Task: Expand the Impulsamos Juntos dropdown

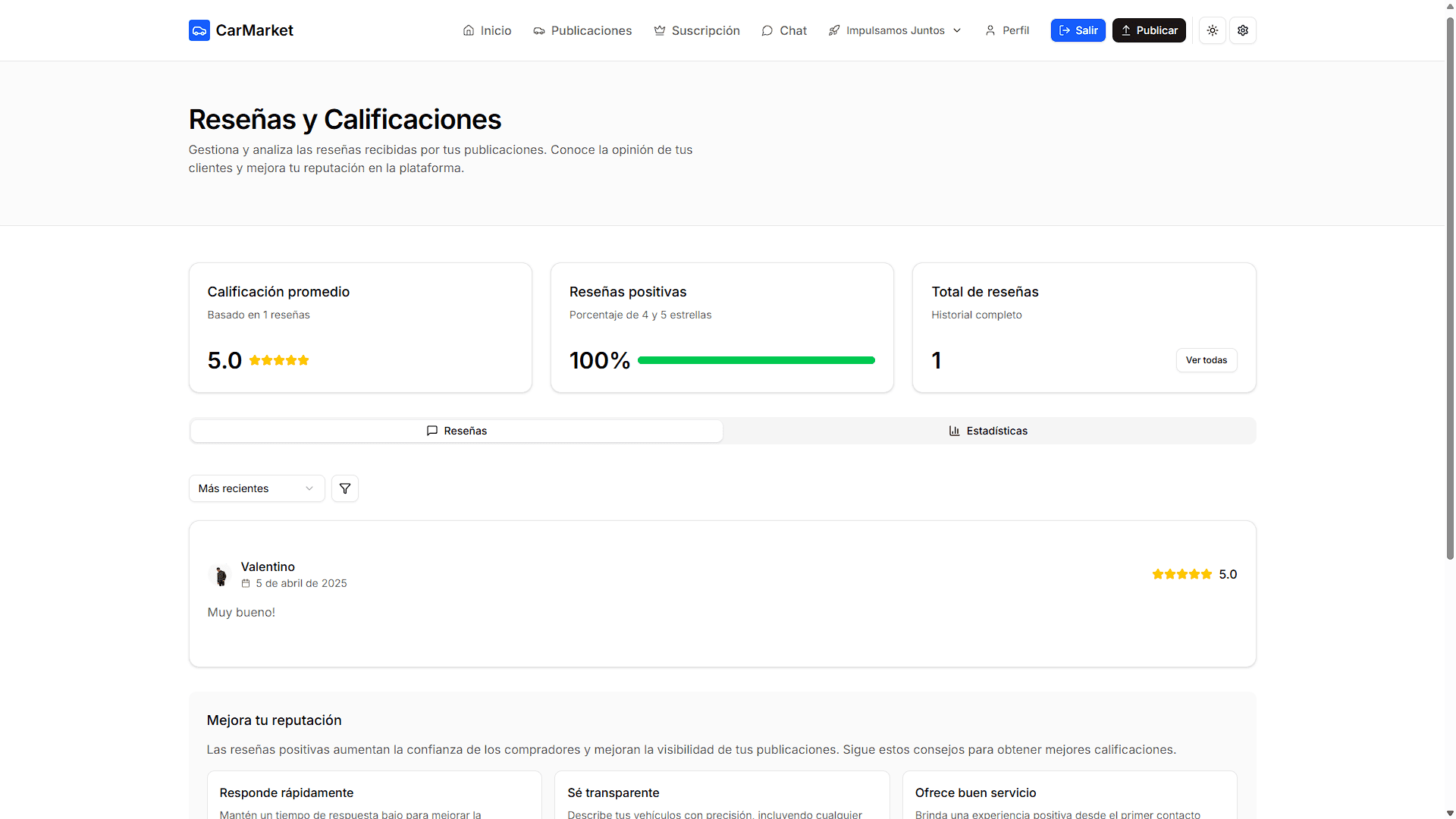Action: (x=895, y=30)
